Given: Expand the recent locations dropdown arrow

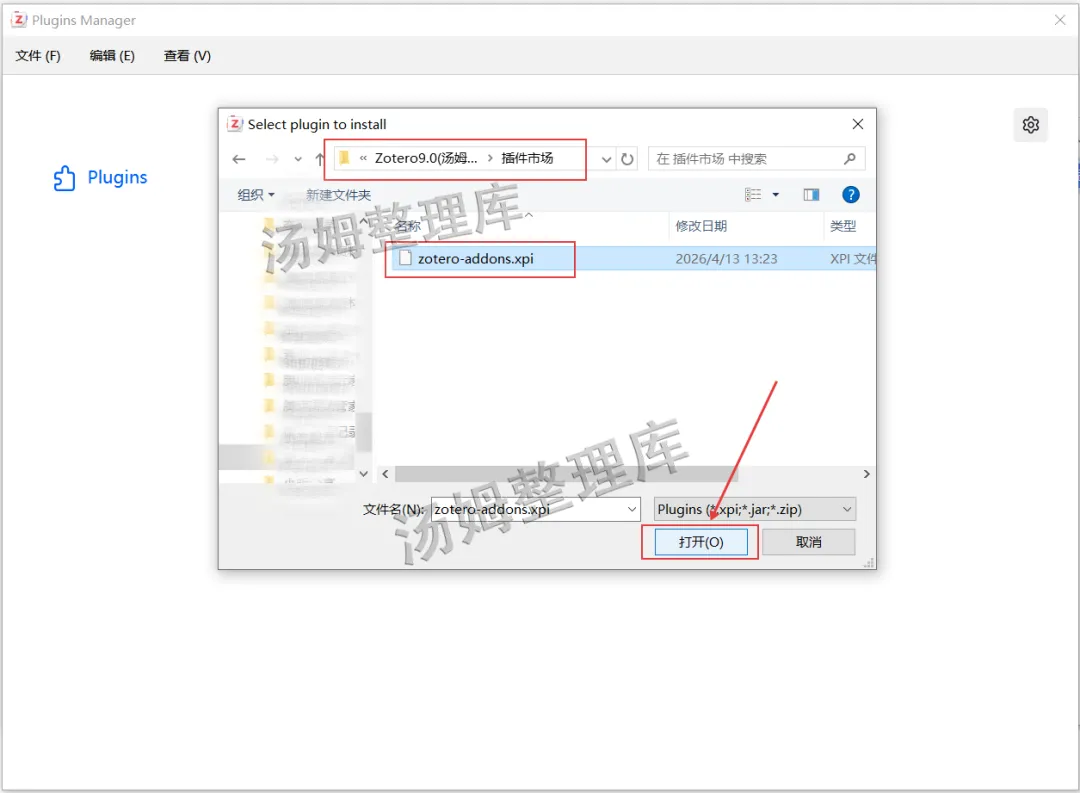Looking at the screenshot, I should pyautogui.click(x=298, y=159).
